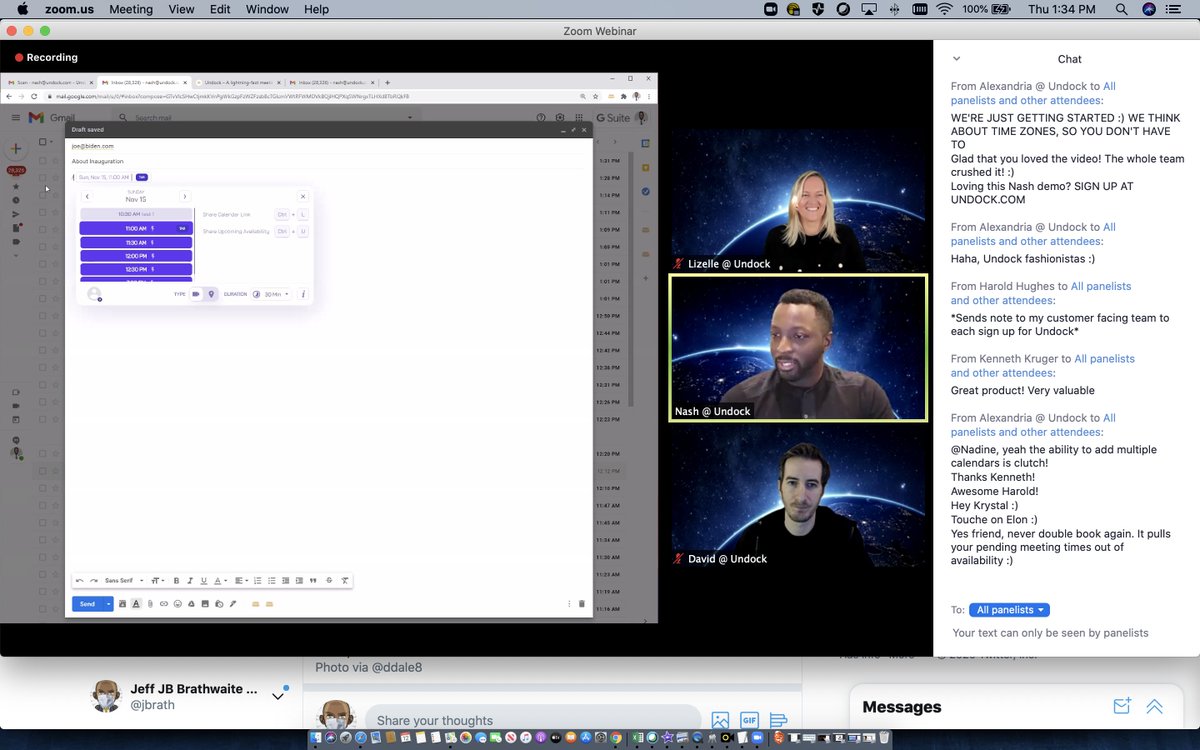Open the Apple menu
Screen dimensions: 1200x750
pos(22,9)
